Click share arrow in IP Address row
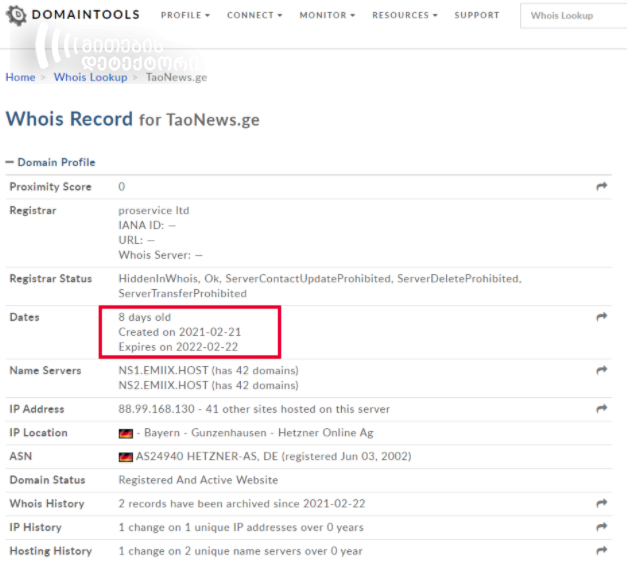 [x=601, y=409]
